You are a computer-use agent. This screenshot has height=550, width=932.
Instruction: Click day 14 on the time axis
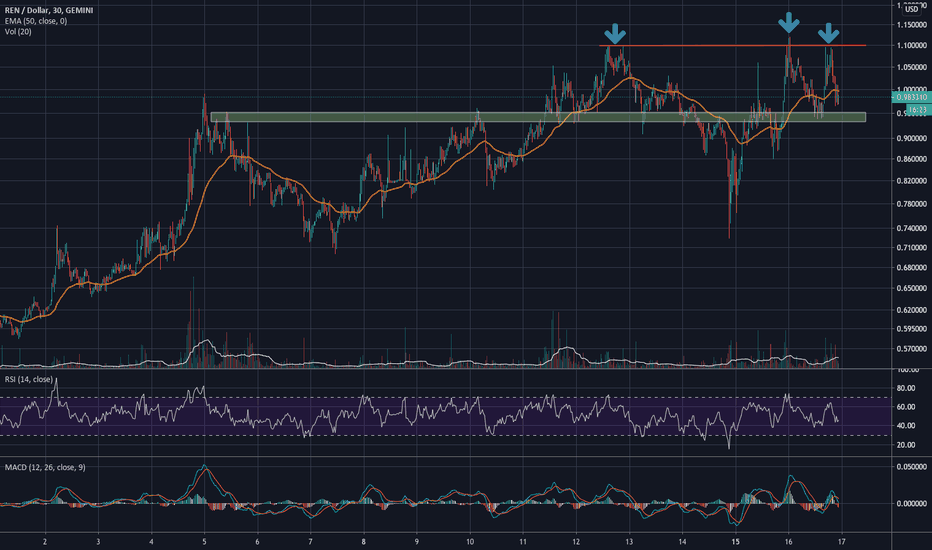point(682,542)
